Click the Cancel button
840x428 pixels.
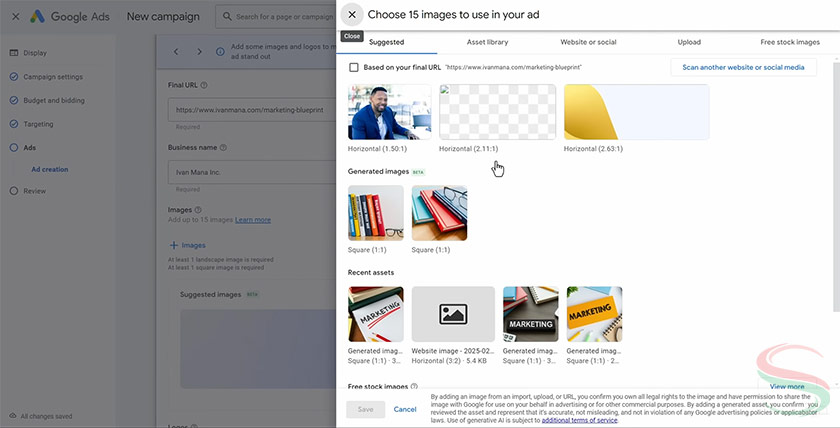tap(405, 409)
